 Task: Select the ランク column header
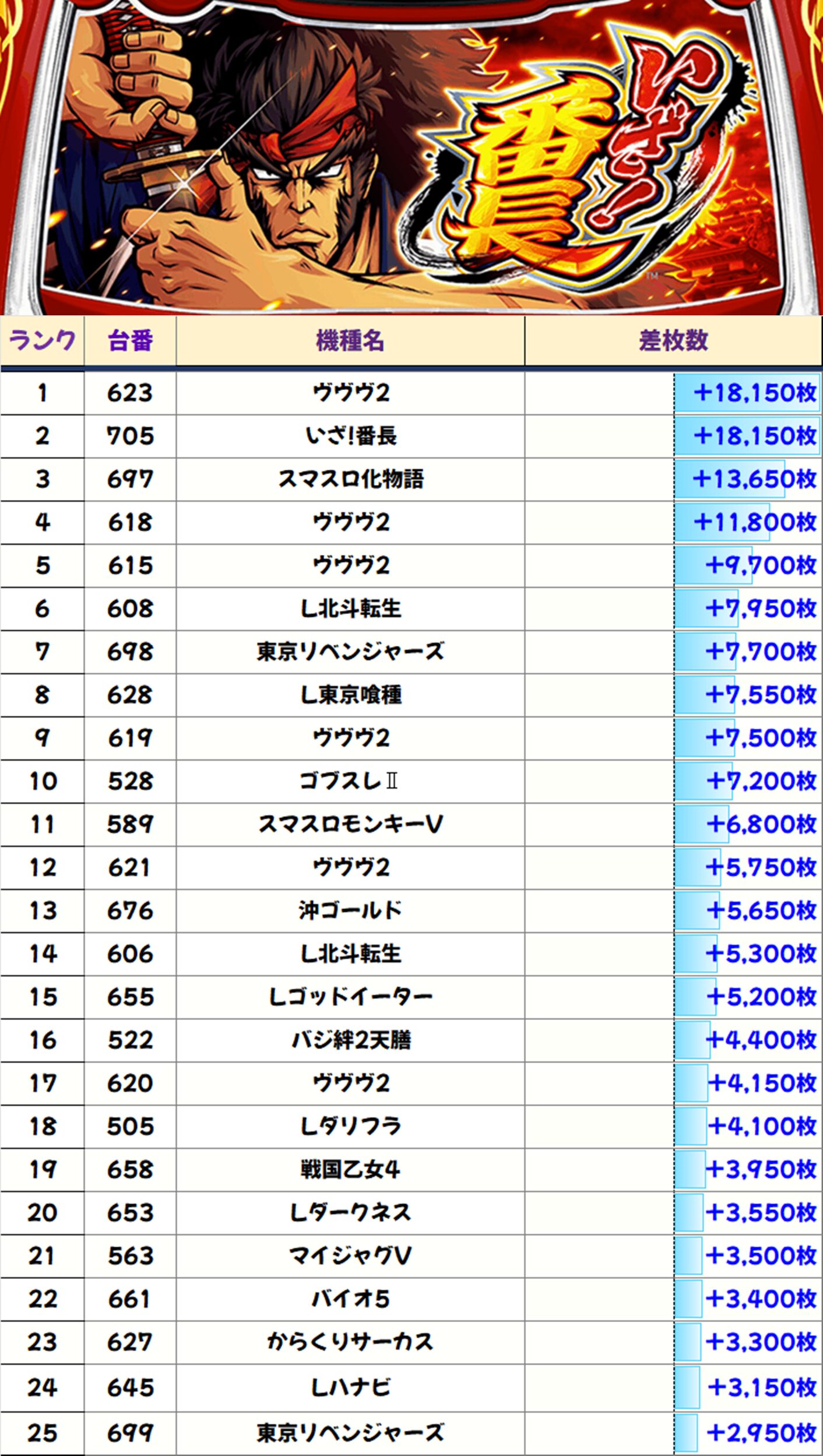pos(42,340)
